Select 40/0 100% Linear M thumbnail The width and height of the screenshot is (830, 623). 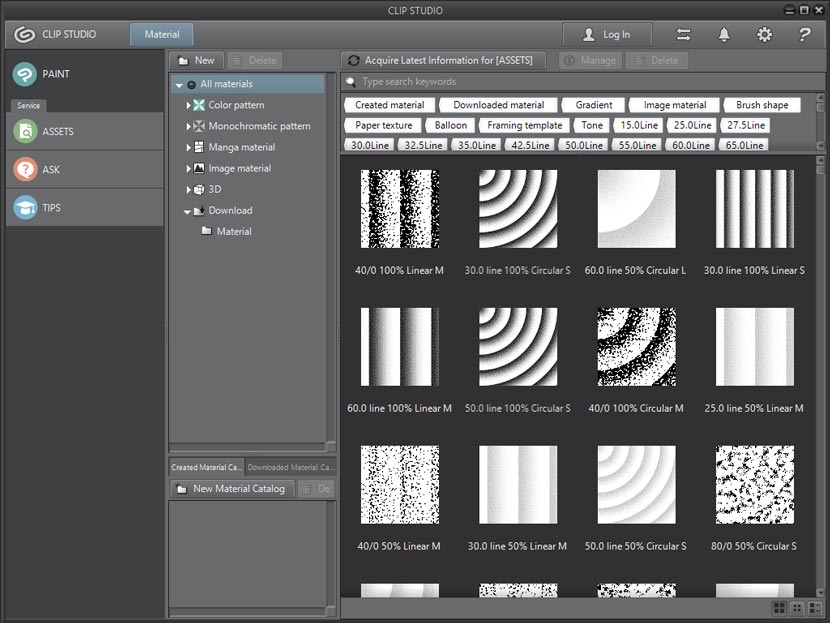(400, 209)
